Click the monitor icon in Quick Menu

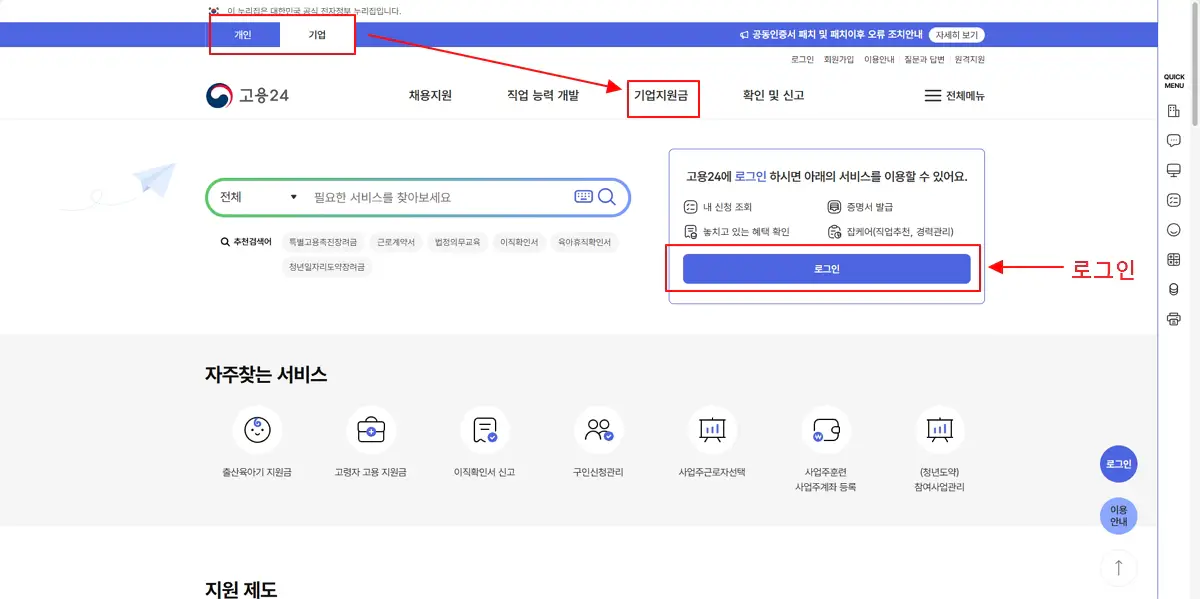[x=1174, y=171]
